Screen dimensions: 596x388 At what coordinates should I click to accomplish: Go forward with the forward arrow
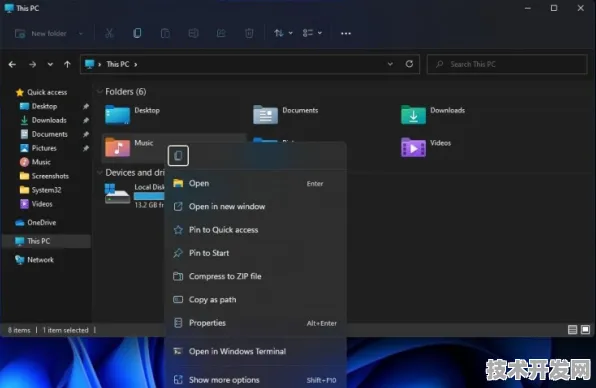tap(33, 65)
